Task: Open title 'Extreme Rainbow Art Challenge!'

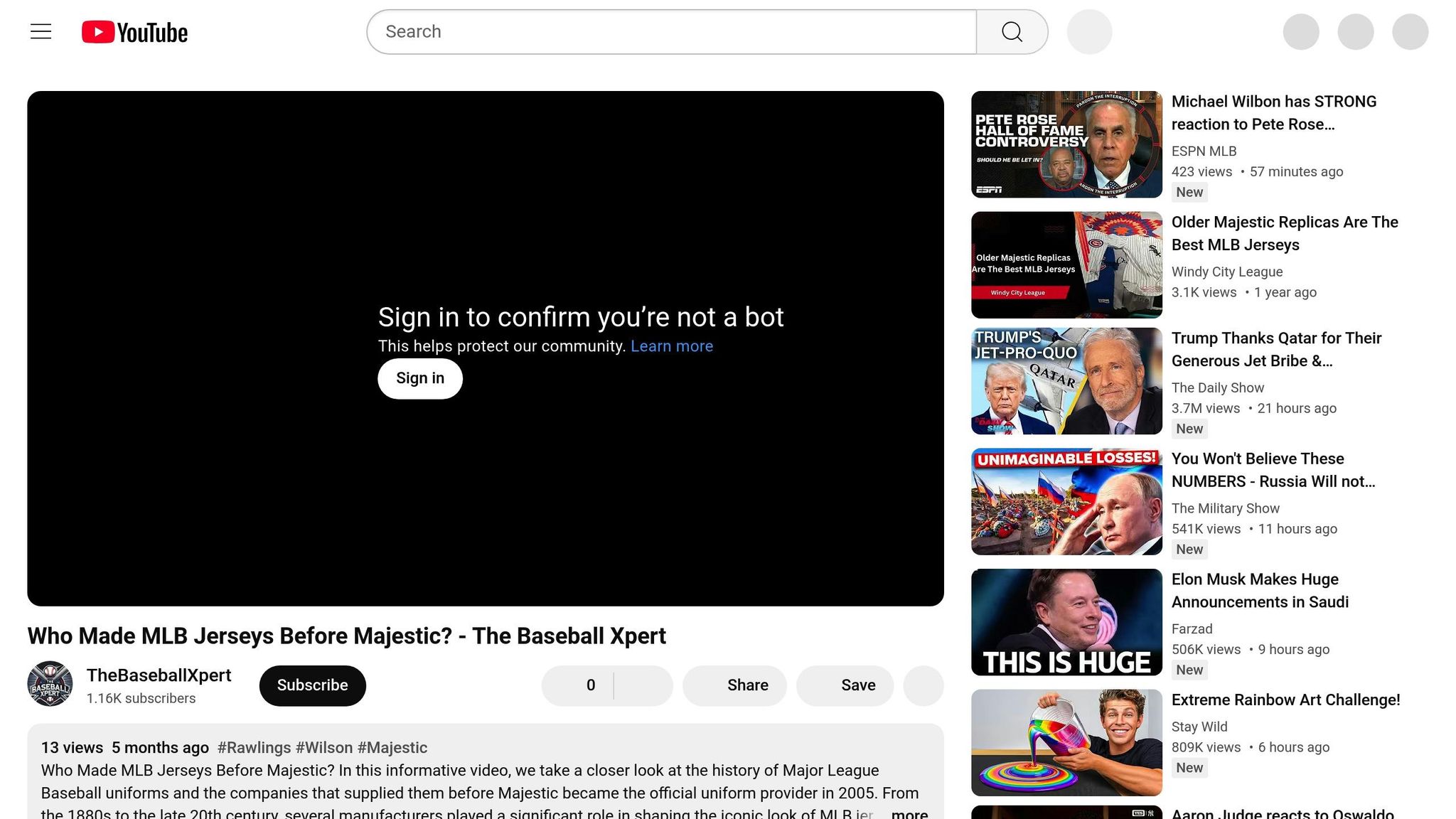Action: coord(1285,700)
